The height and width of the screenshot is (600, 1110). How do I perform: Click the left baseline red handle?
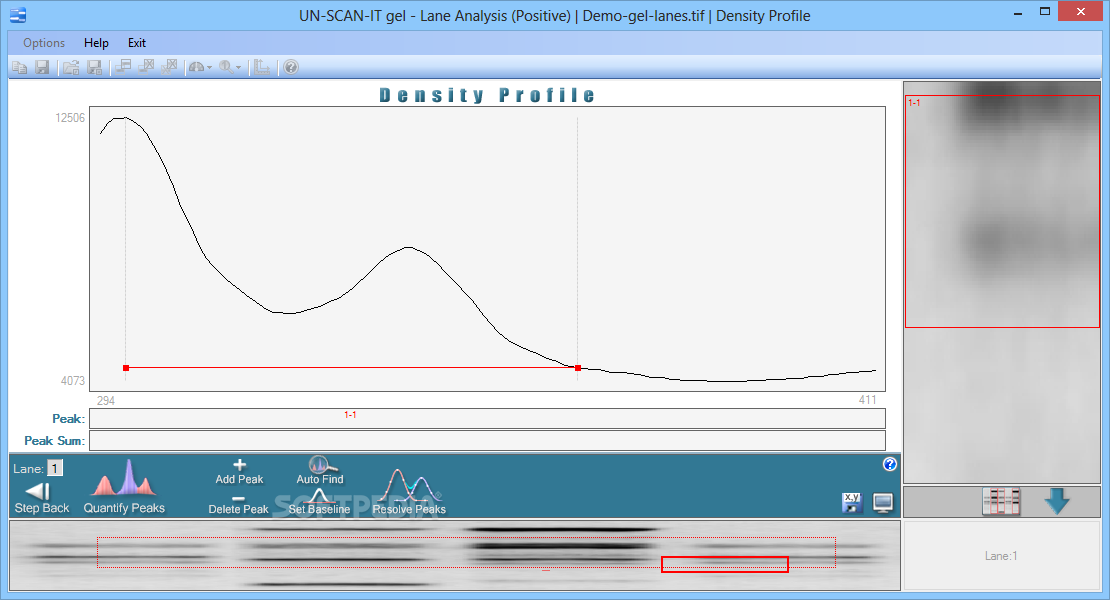click(x=126, y=368)
